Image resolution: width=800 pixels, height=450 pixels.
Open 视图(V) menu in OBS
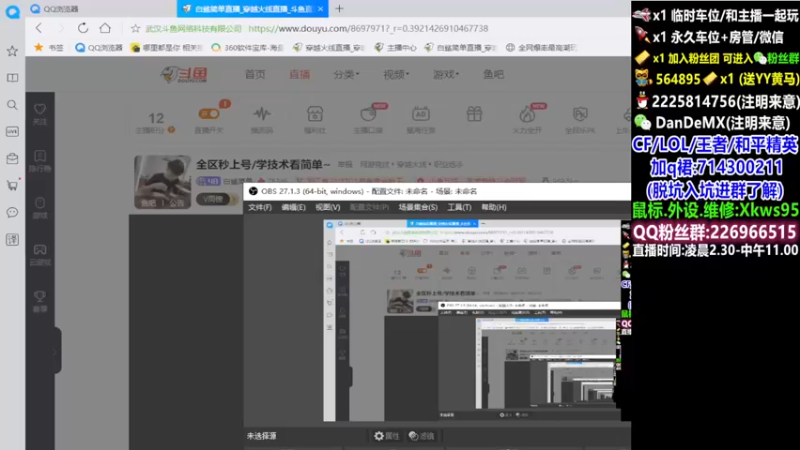[328, 207]
